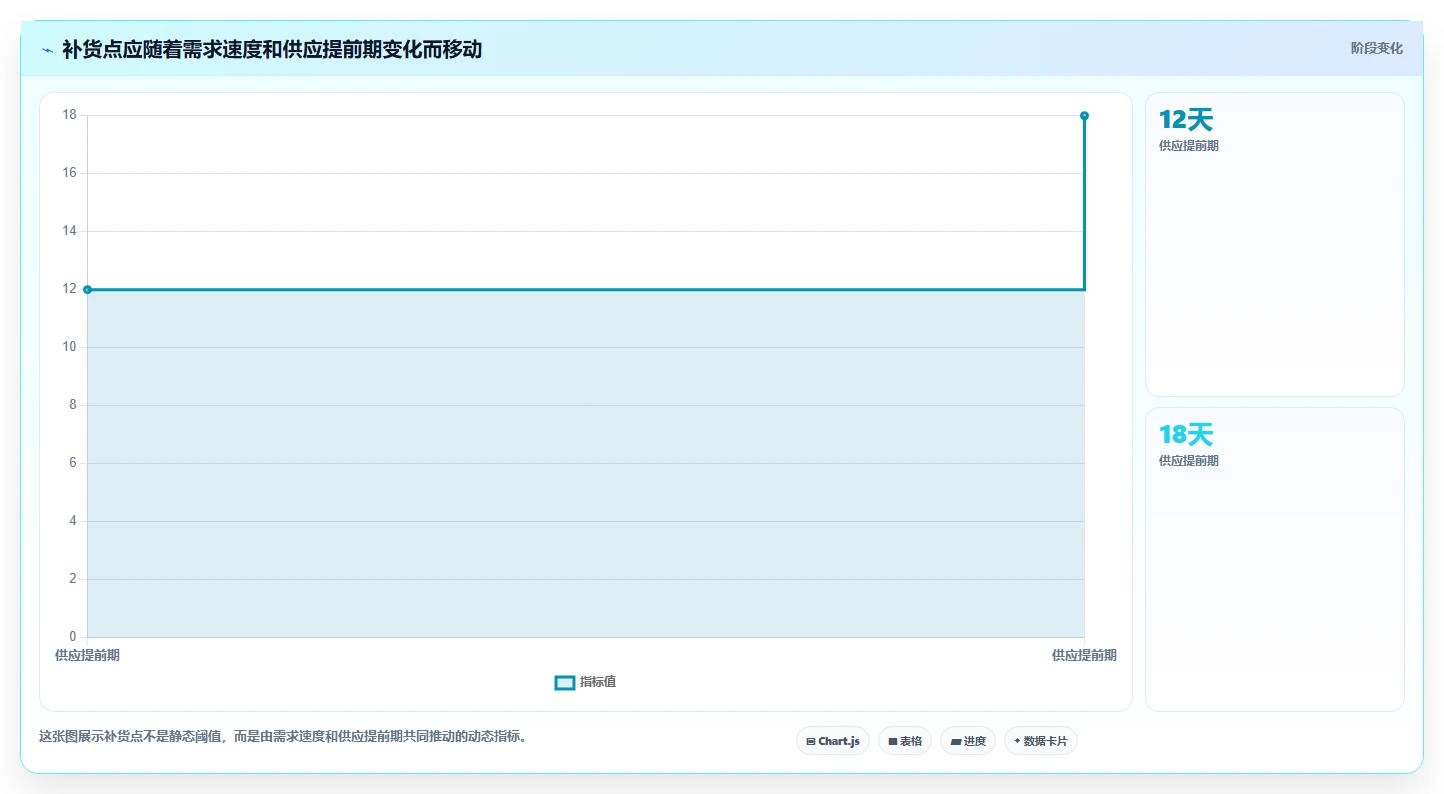Click the y-axis tick label 10
This screenshot has height=794, width=1444.
(69, 347)
